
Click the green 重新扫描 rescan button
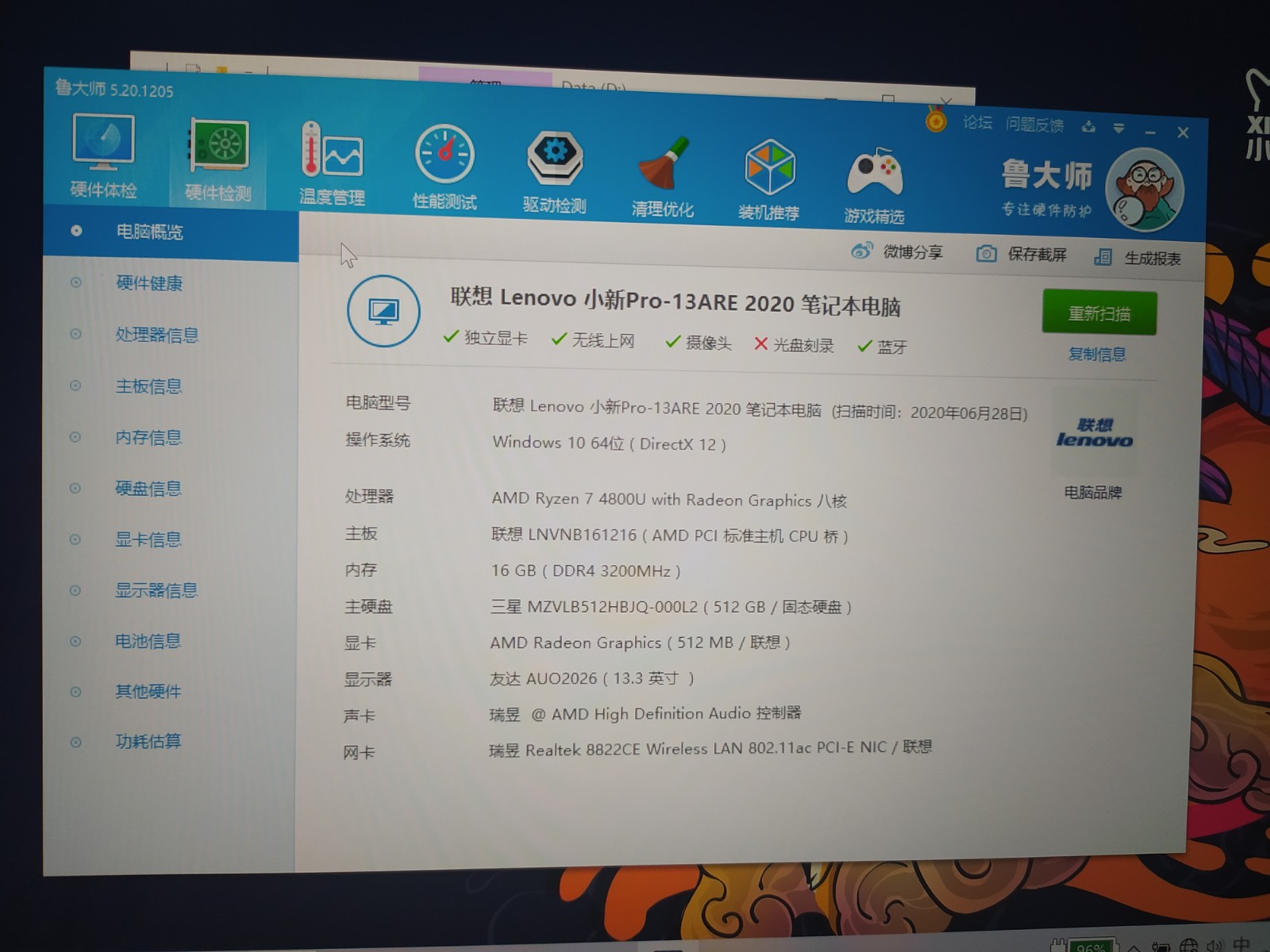pos(1099,313)
